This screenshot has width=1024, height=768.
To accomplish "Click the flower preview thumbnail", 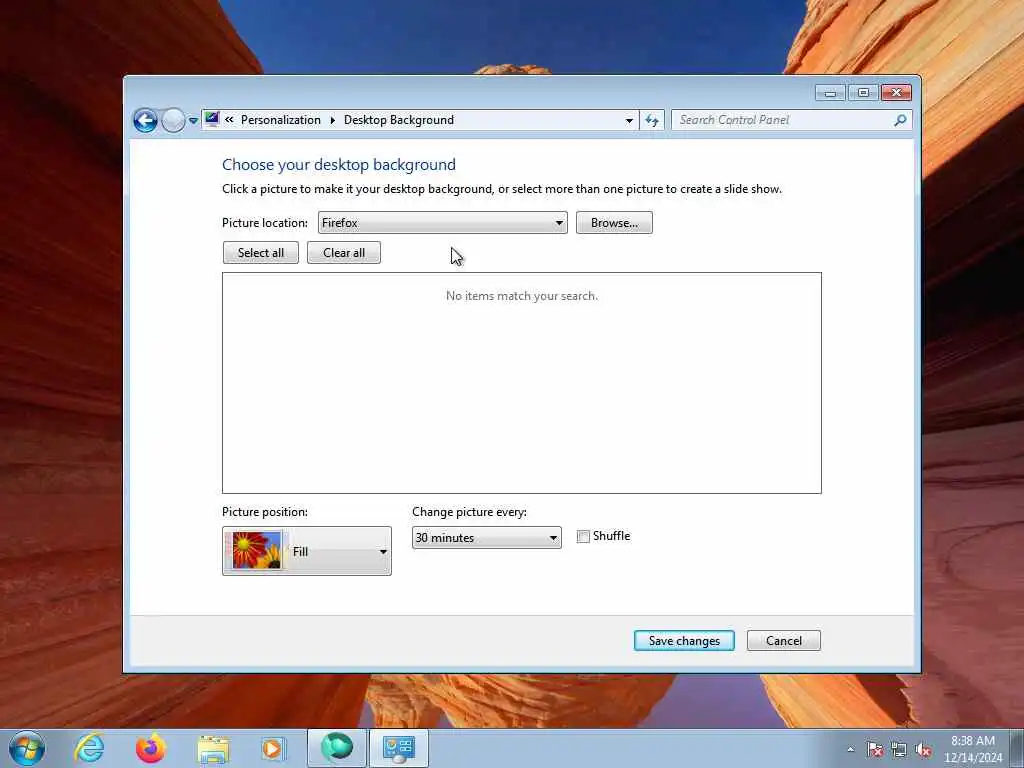I will tap(257, 551).
